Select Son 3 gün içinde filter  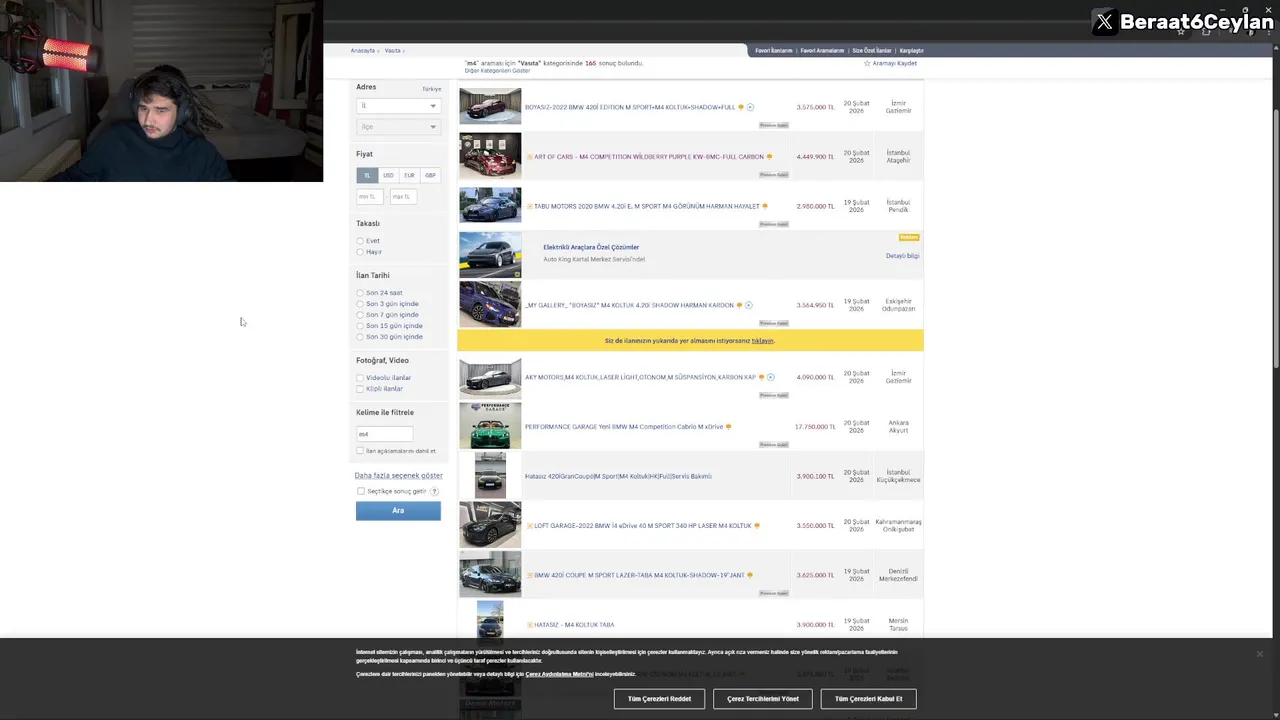[x=360, y=304]
